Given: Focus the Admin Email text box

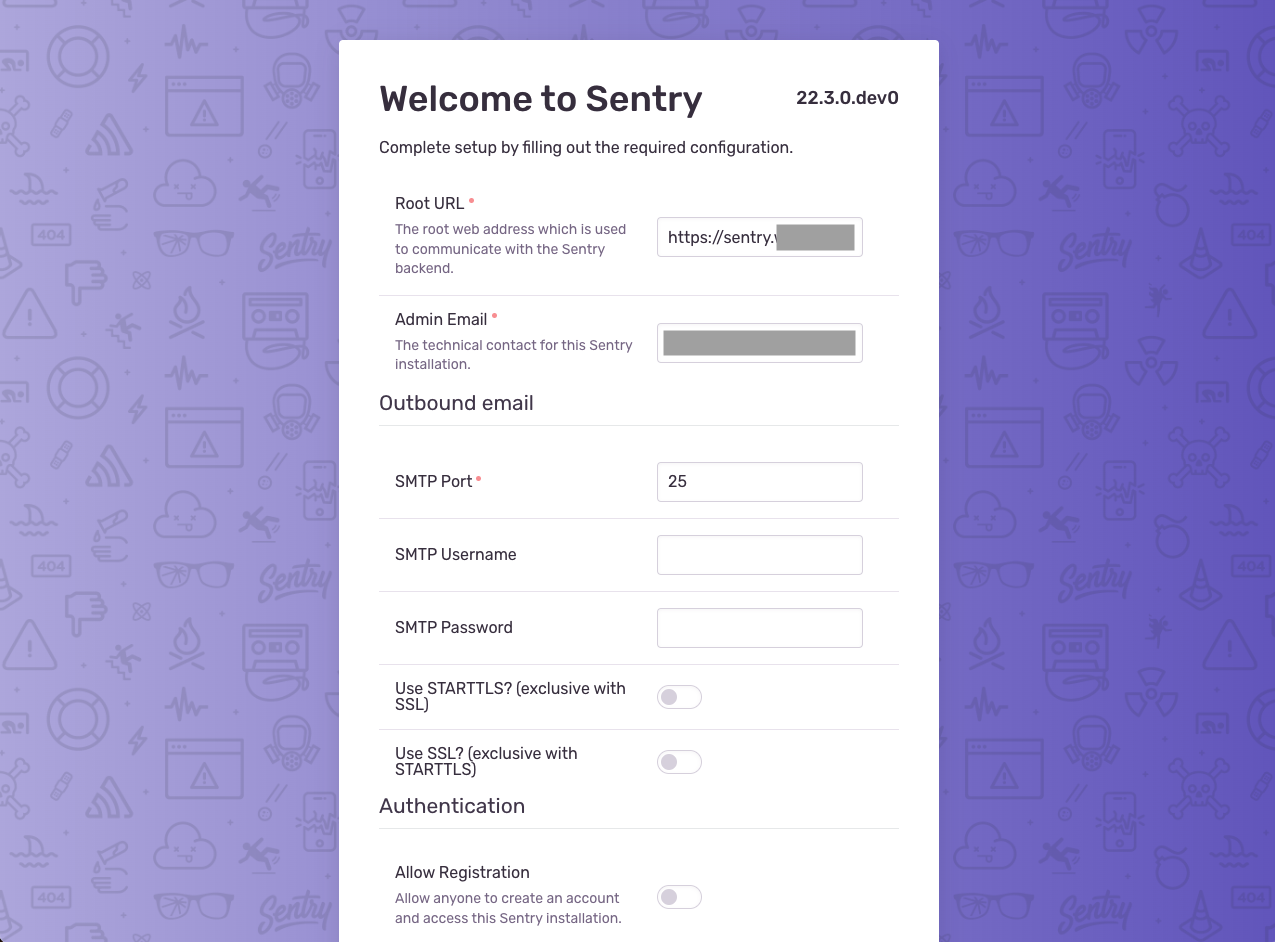Looking at the screenshot, I should tap(759, 343).
